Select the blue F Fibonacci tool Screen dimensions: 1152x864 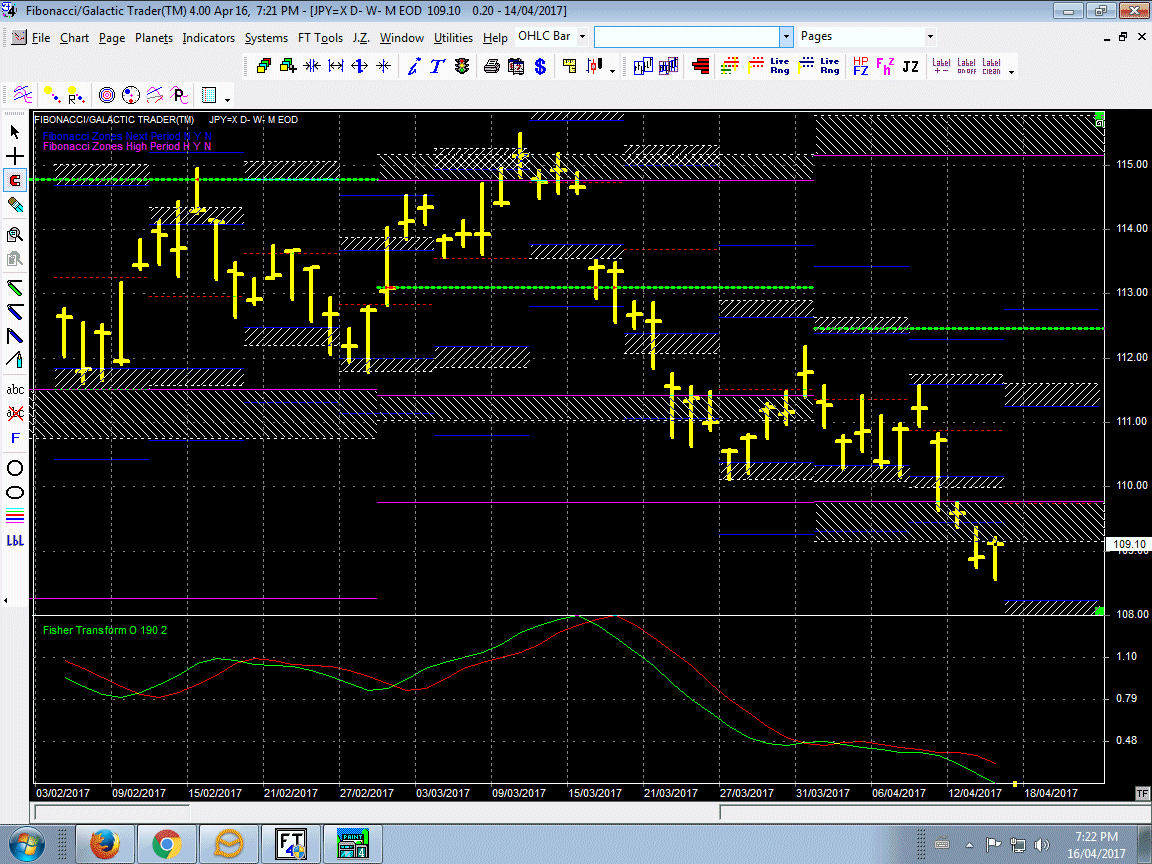pyautogui.click(x=15, y=438)
